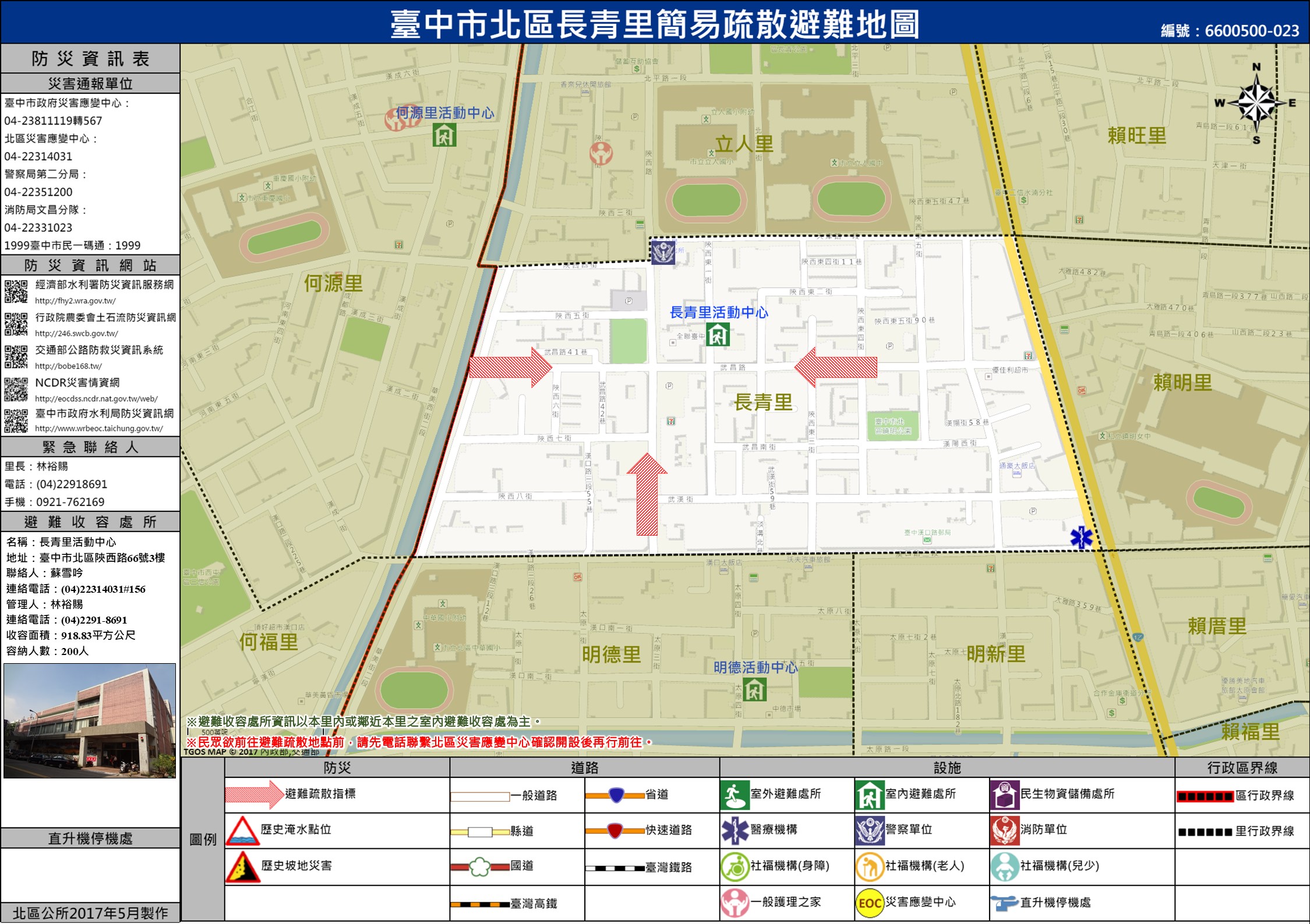Click the 國道 flower road symbol
The image size is (1310, 924).
pyautogui.click(x=480, y=867)
